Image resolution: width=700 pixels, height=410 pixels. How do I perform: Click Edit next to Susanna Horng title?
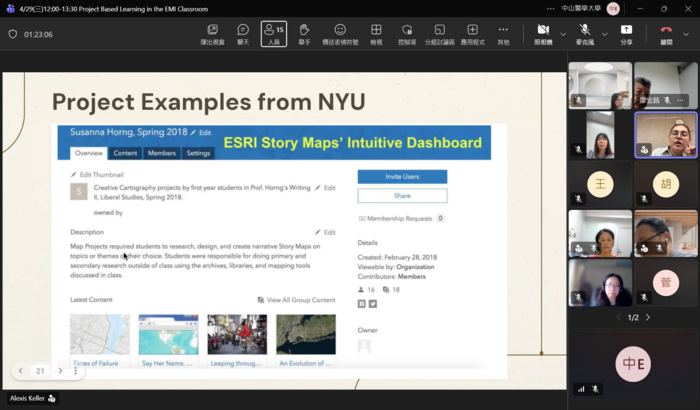click(x=201, y=133)
